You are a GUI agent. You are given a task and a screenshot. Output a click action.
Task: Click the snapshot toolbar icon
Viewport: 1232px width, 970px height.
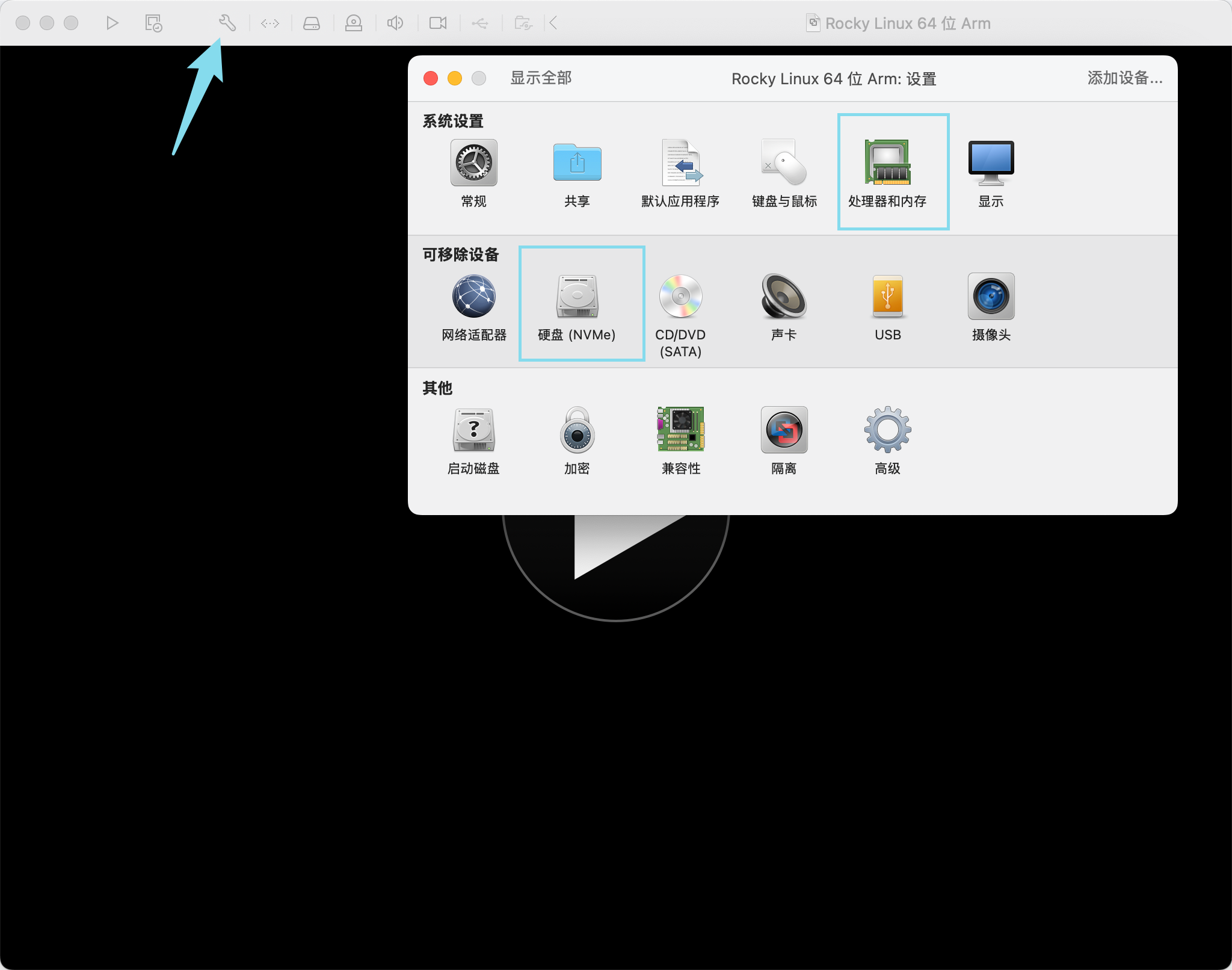click(153, 23)
